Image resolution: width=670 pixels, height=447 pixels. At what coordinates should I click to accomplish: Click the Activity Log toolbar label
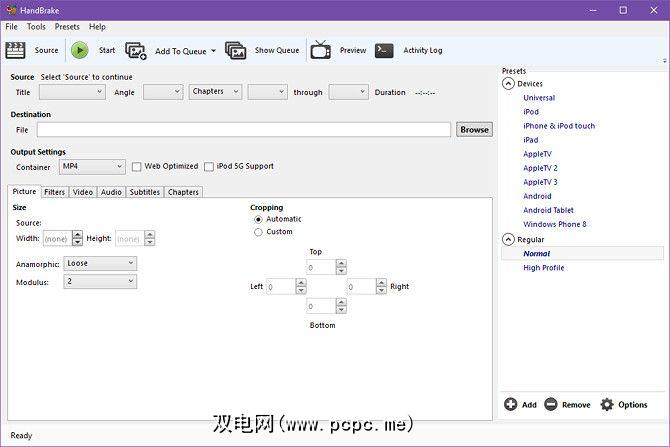click(423, 50)
